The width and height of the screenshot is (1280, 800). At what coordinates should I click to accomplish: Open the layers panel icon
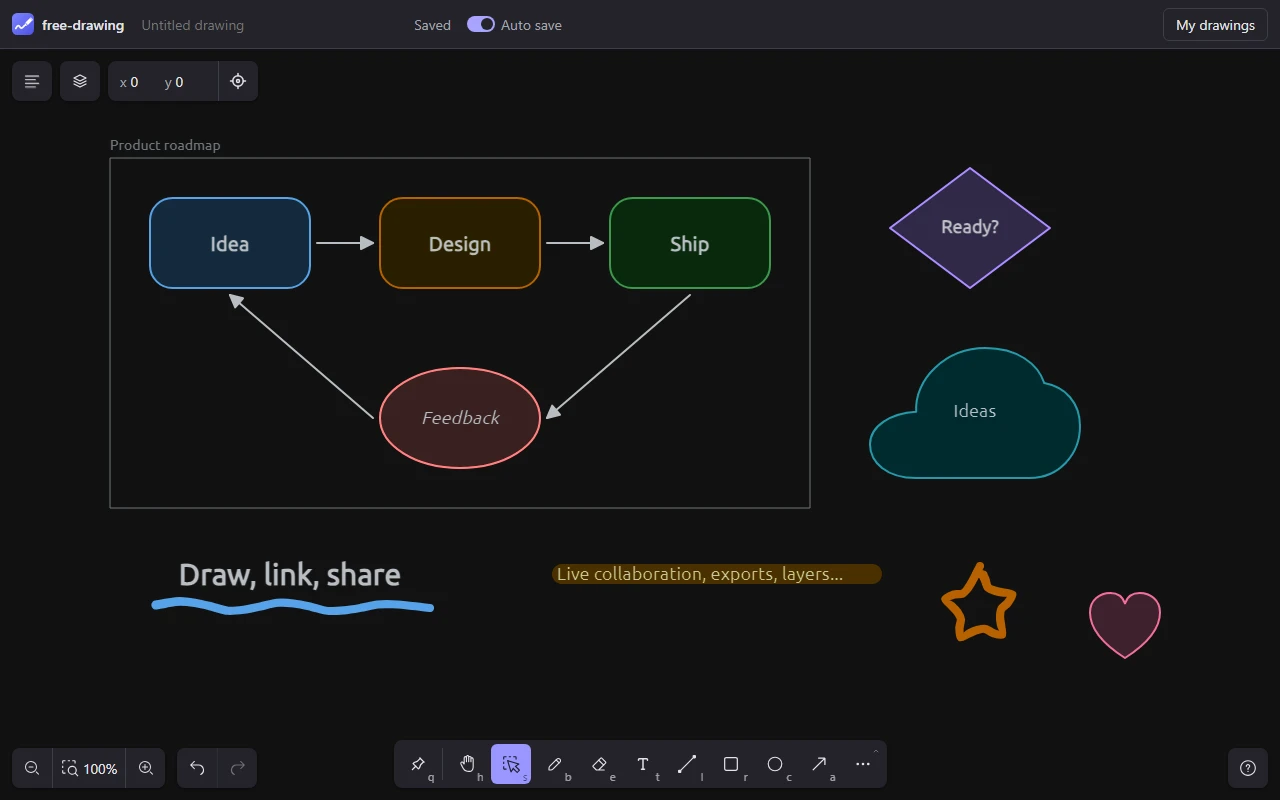[x=80, y=81]
